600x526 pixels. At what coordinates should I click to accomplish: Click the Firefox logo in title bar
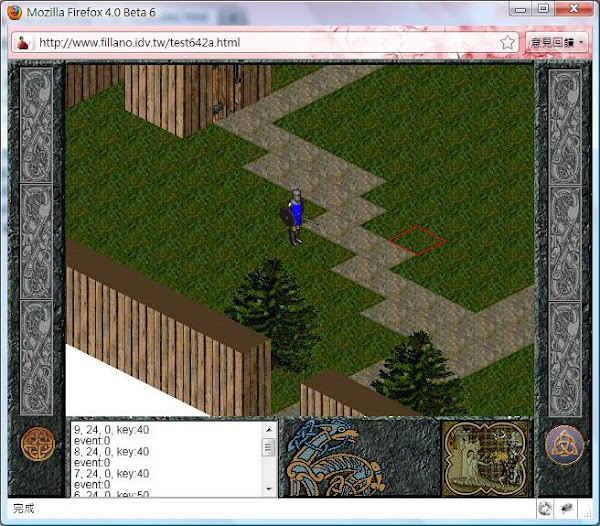[14, 12]
